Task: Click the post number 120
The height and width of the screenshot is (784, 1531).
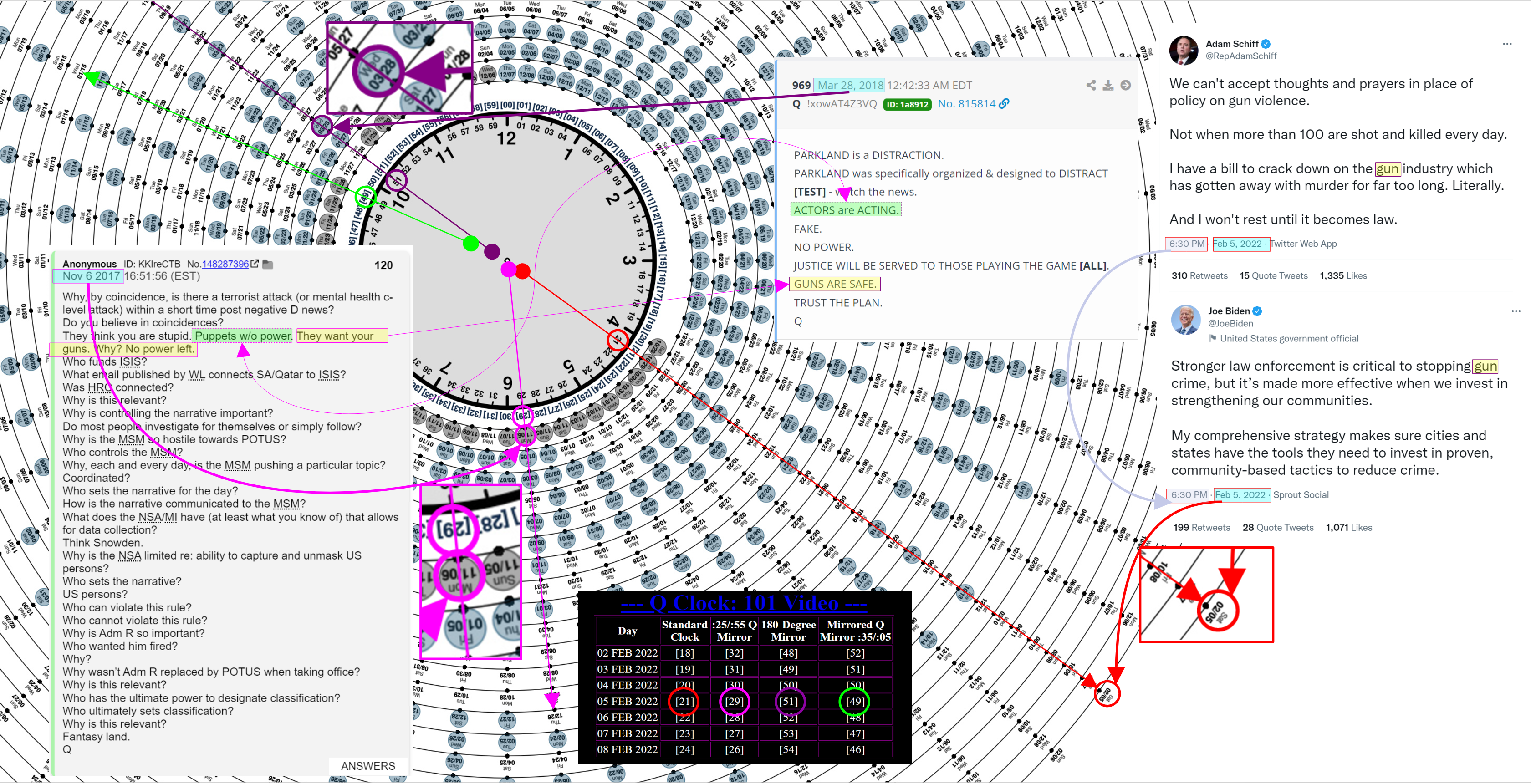Action: pos(383,265)
